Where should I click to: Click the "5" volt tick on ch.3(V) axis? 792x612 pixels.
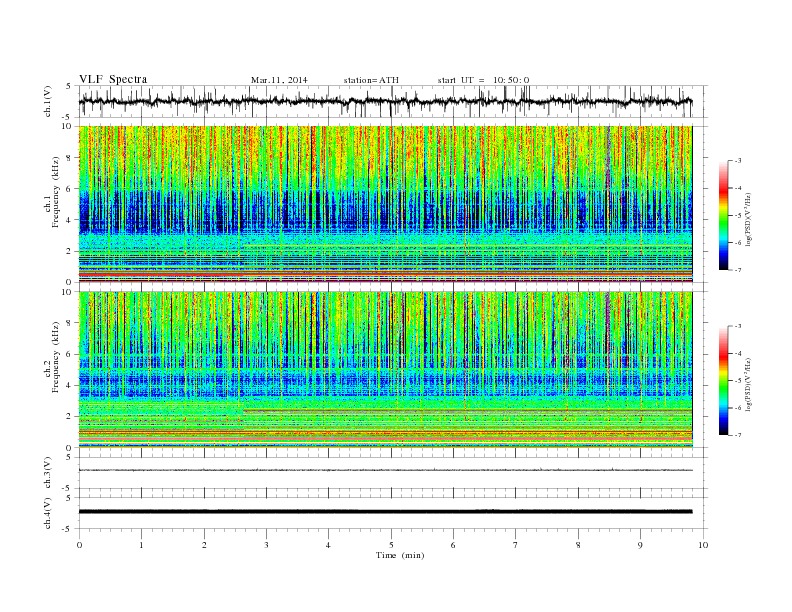coord(69,457)
